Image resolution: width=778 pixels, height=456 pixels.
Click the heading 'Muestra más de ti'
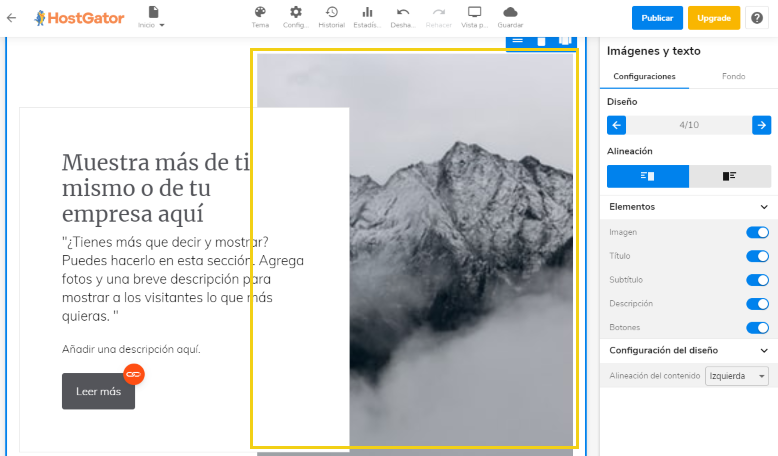(156, 188)
